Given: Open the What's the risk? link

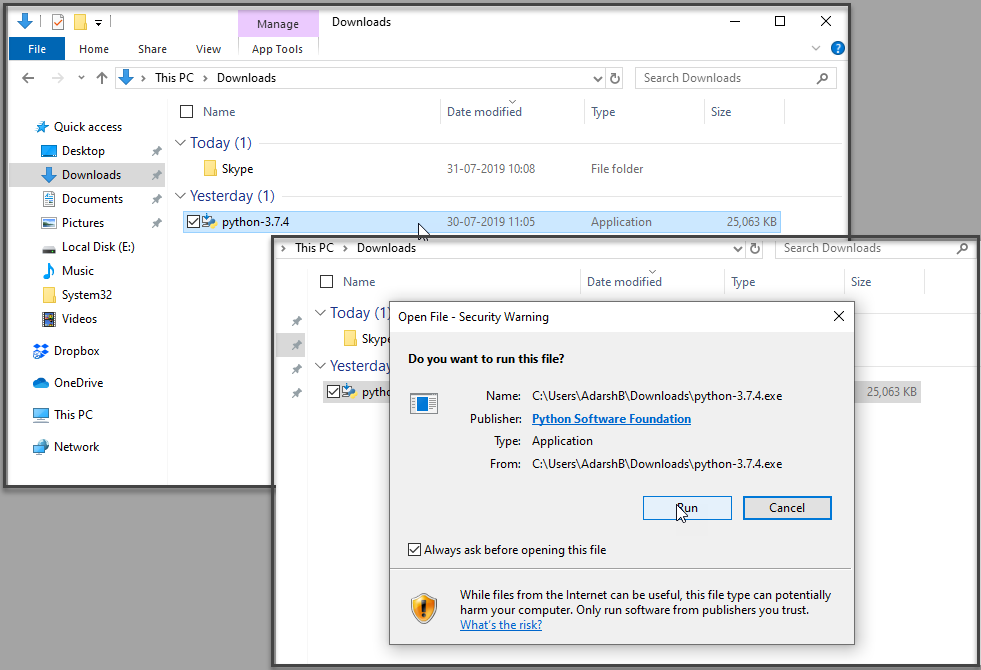Looking at the screenshot, I should [501, 624].
